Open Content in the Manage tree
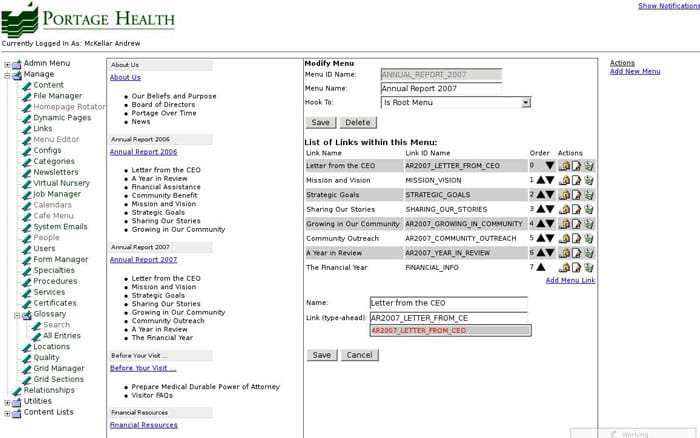This screenshot has width=700, height=438. click(x=48, y=85)
